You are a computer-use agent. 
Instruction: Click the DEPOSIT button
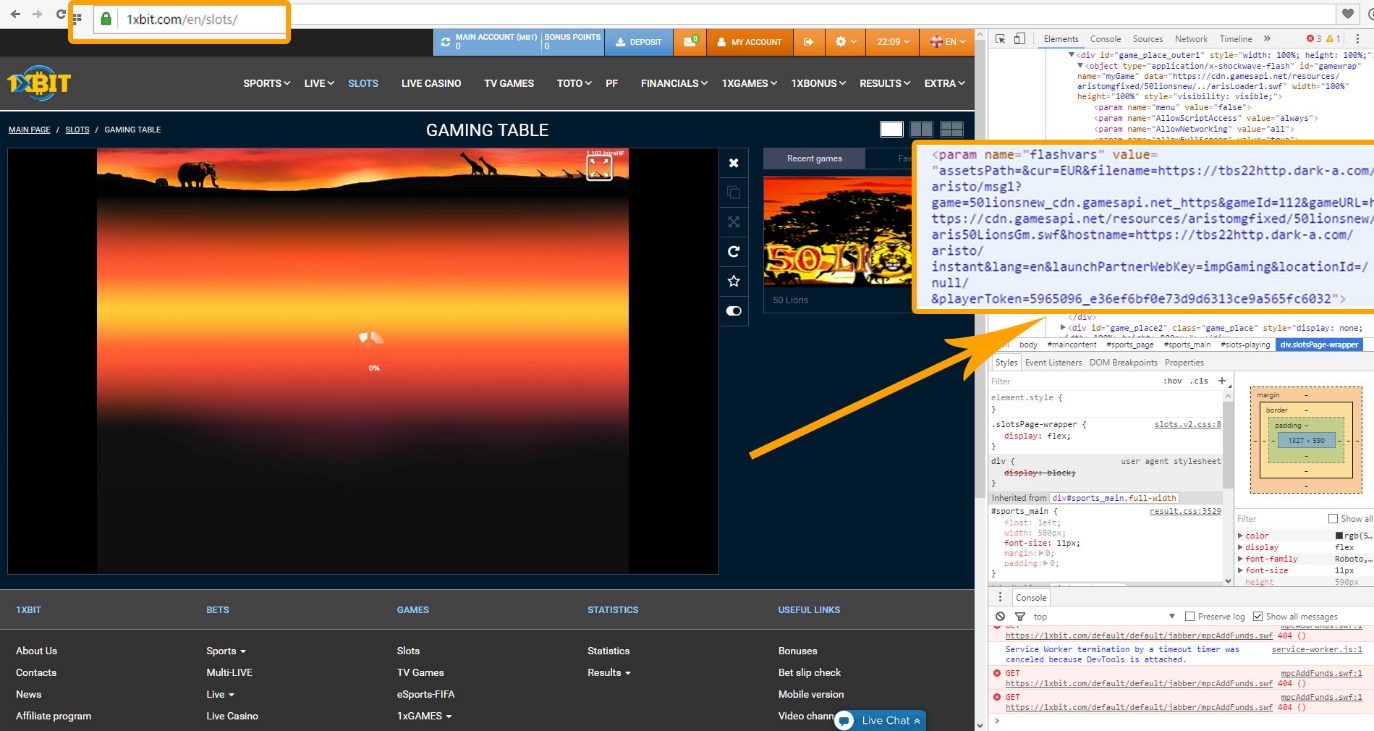pos(638,42)
